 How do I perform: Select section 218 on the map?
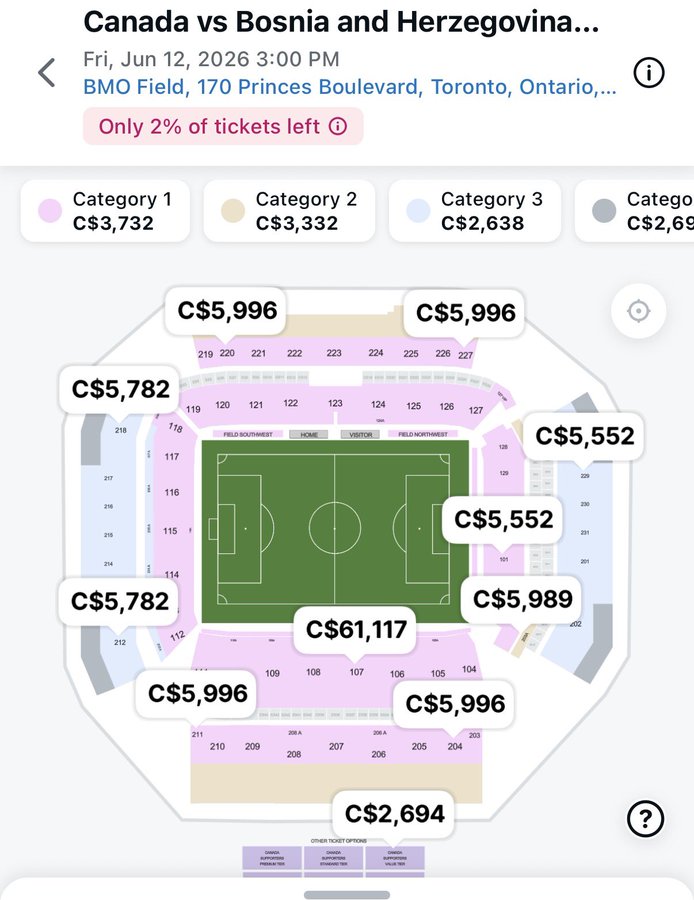click(121, 431)
